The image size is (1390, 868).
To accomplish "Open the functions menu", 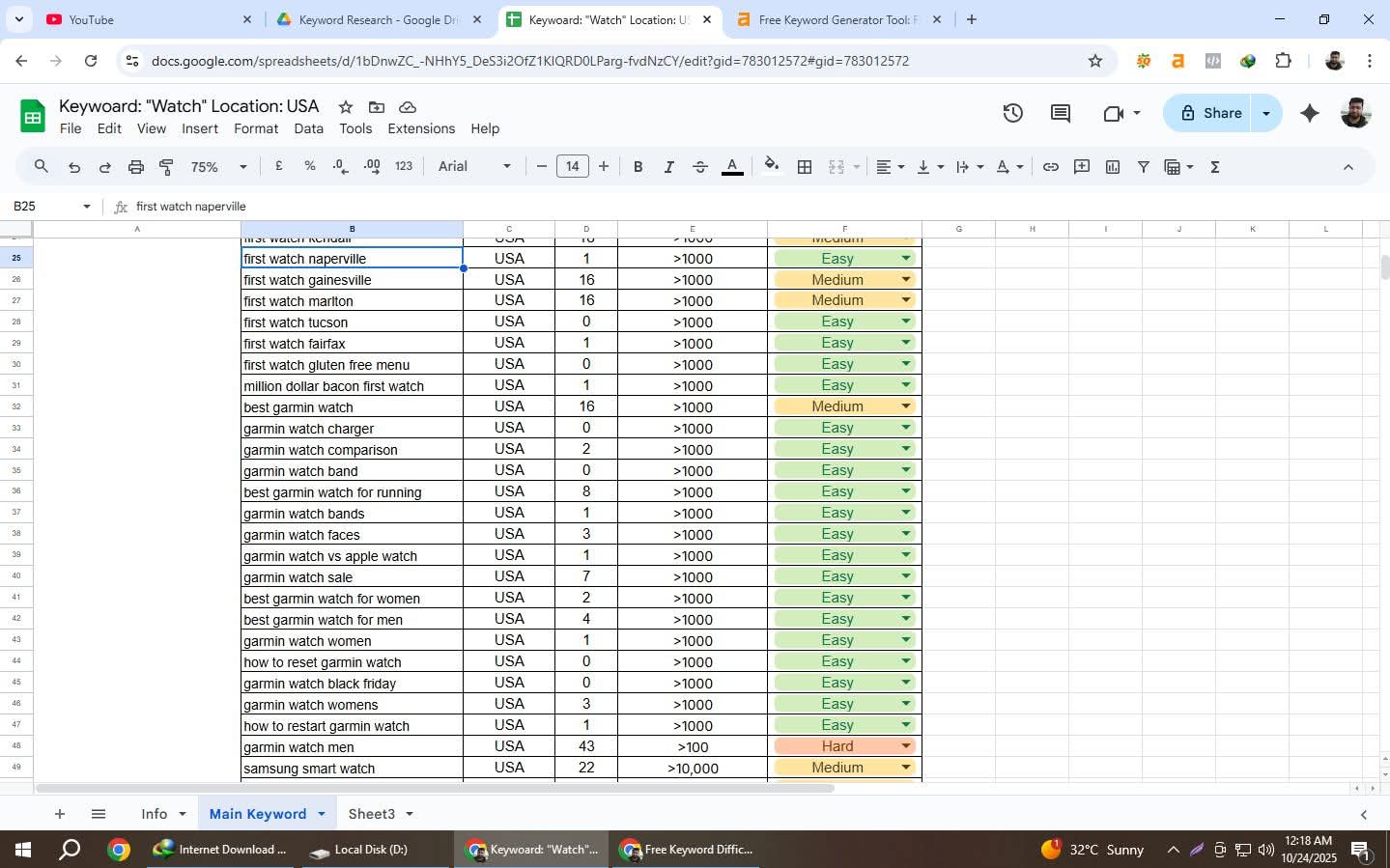I will [x=1214, y=166].
